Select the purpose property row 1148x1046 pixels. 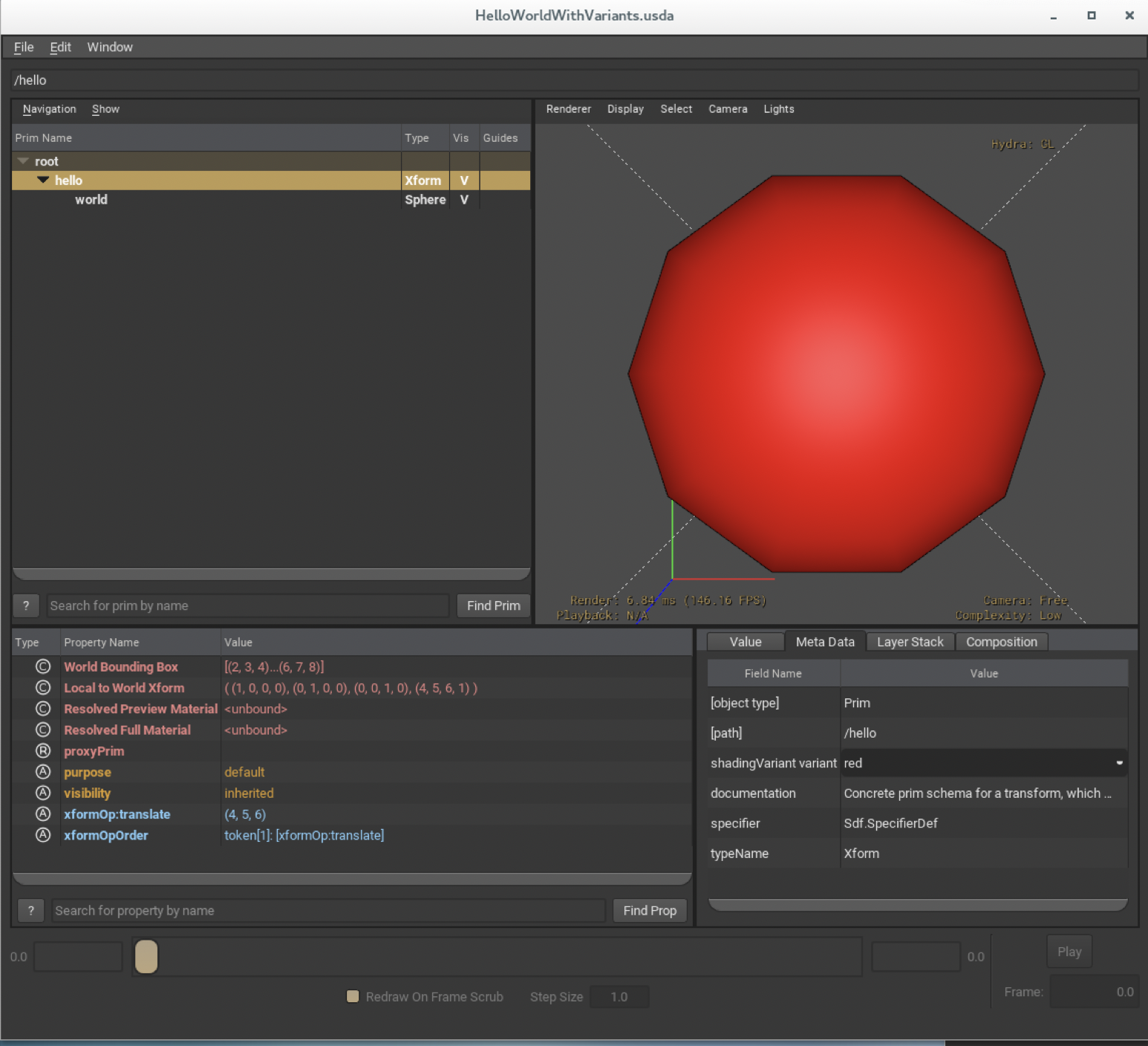coord(352,772)
